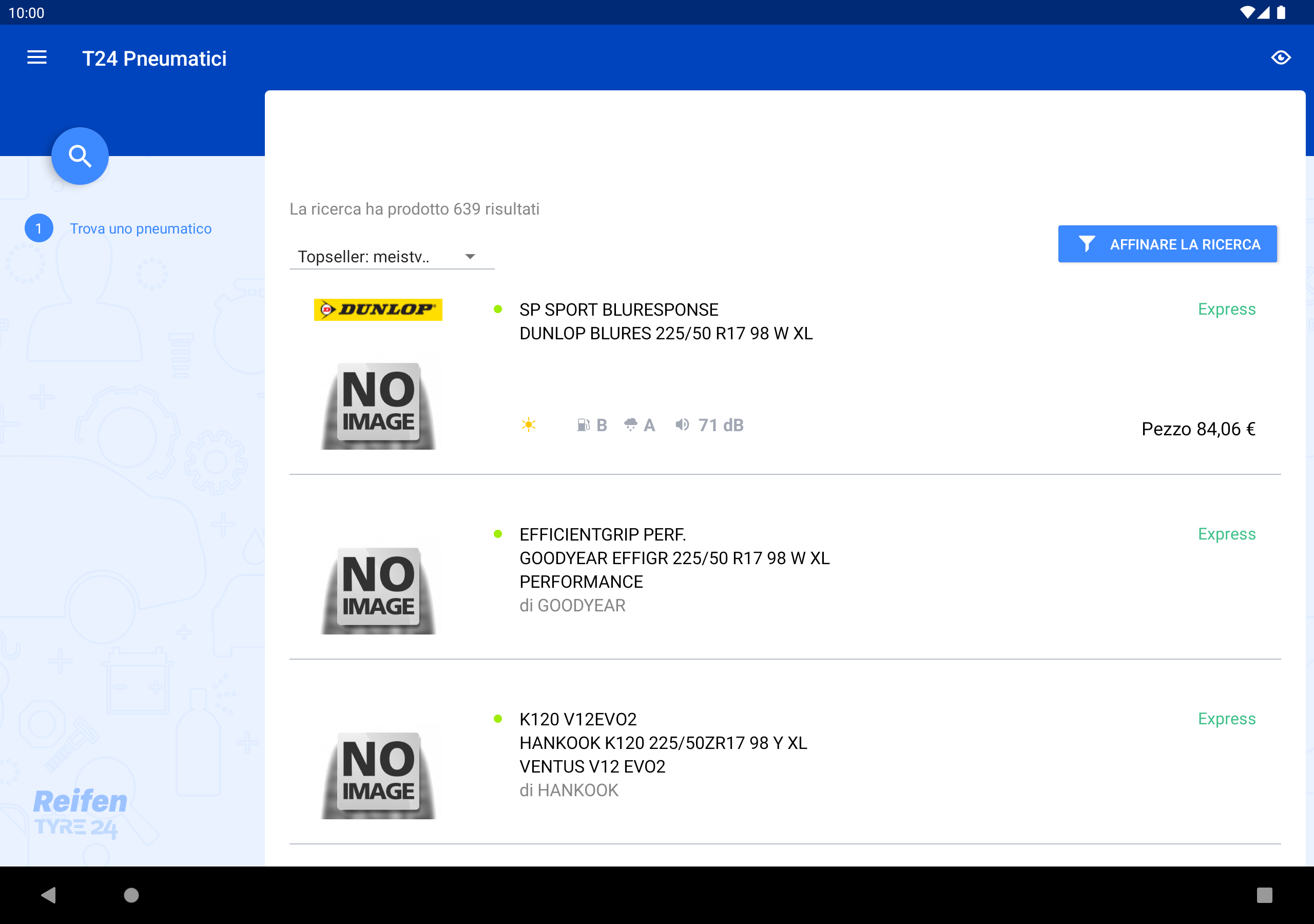Click Express label on Dunlop tyre

(x=1226, y=309)
